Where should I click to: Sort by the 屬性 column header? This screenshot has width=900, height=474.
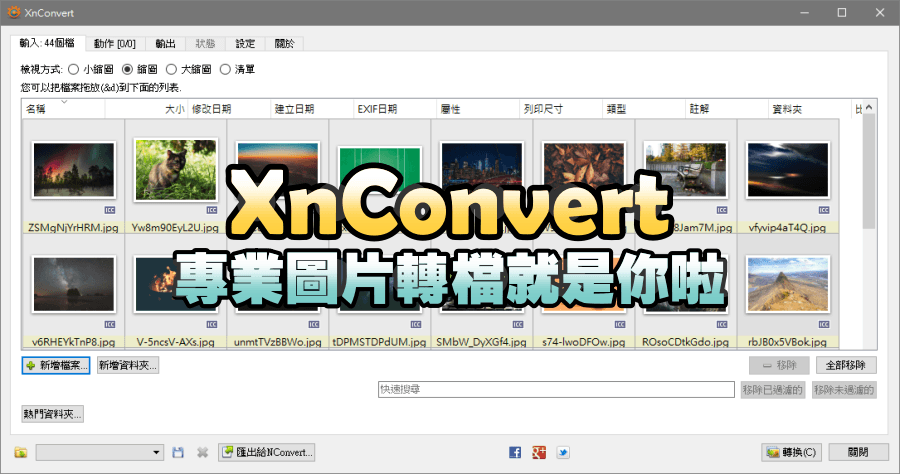tap(478, 109)
